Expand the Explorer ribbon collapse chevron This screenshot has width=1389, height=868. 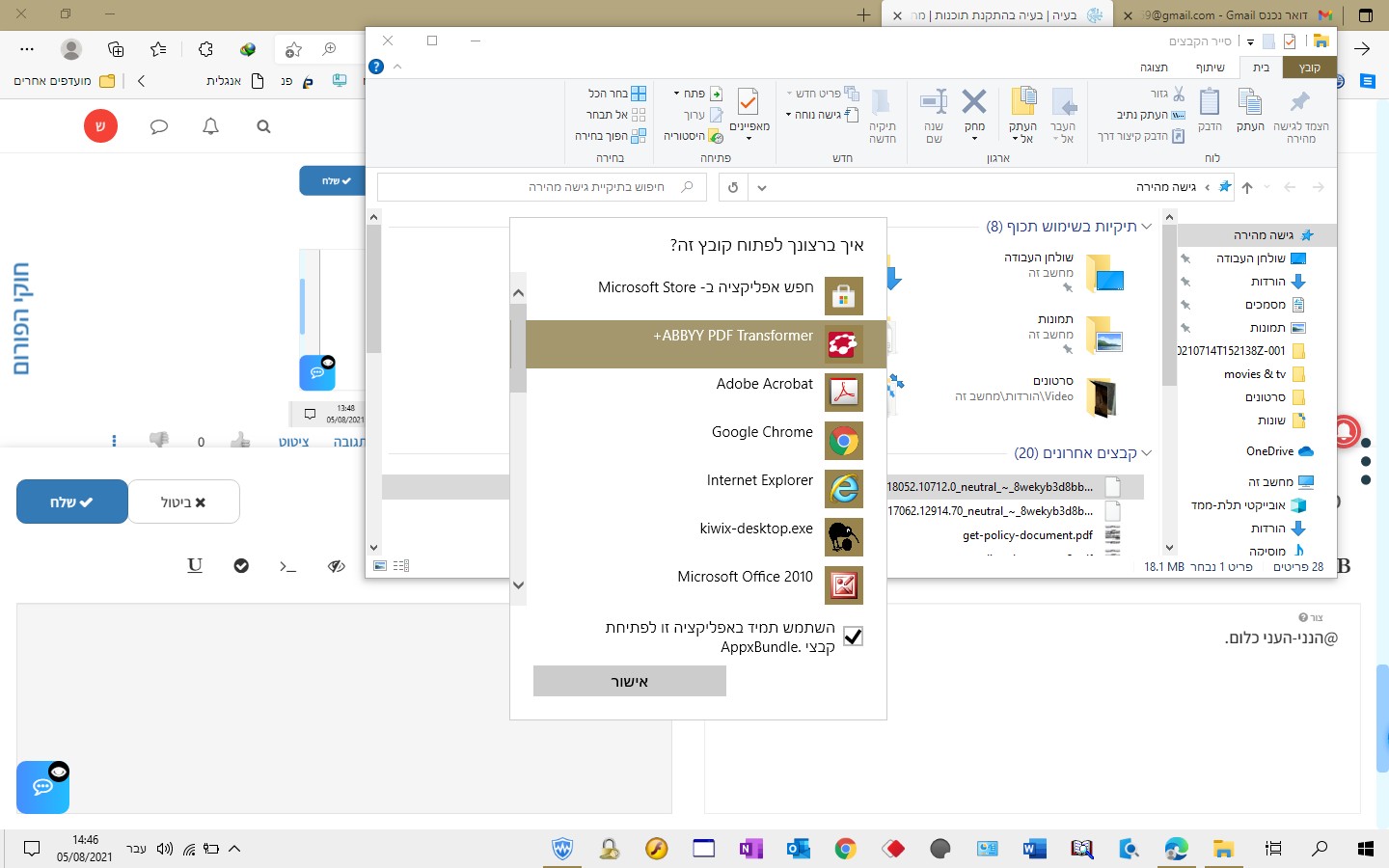click(397, 67)
